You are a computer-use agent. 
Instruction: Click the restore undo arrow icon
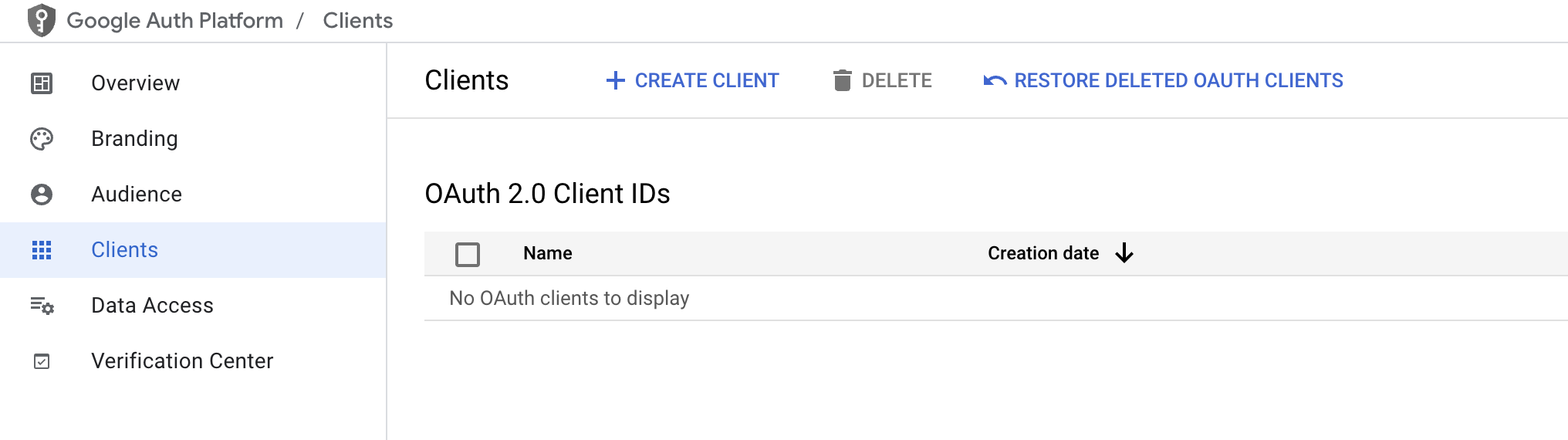pos(995,80)
